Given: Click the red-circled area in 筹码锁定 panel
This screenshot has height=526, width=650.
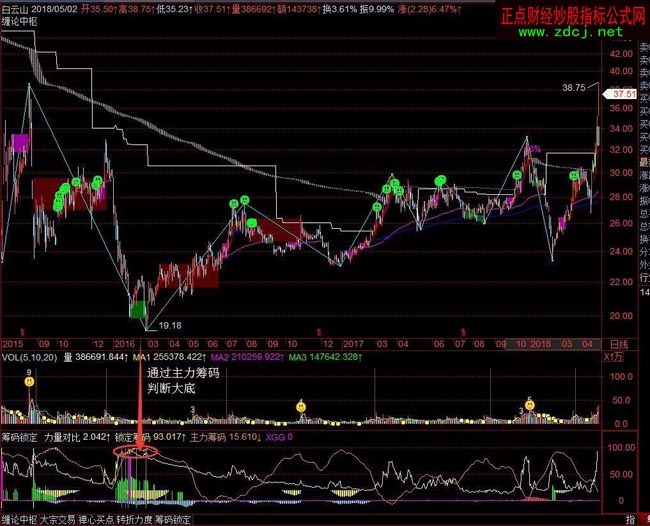Looking at the screenshot, I should [x=136, y=453].
